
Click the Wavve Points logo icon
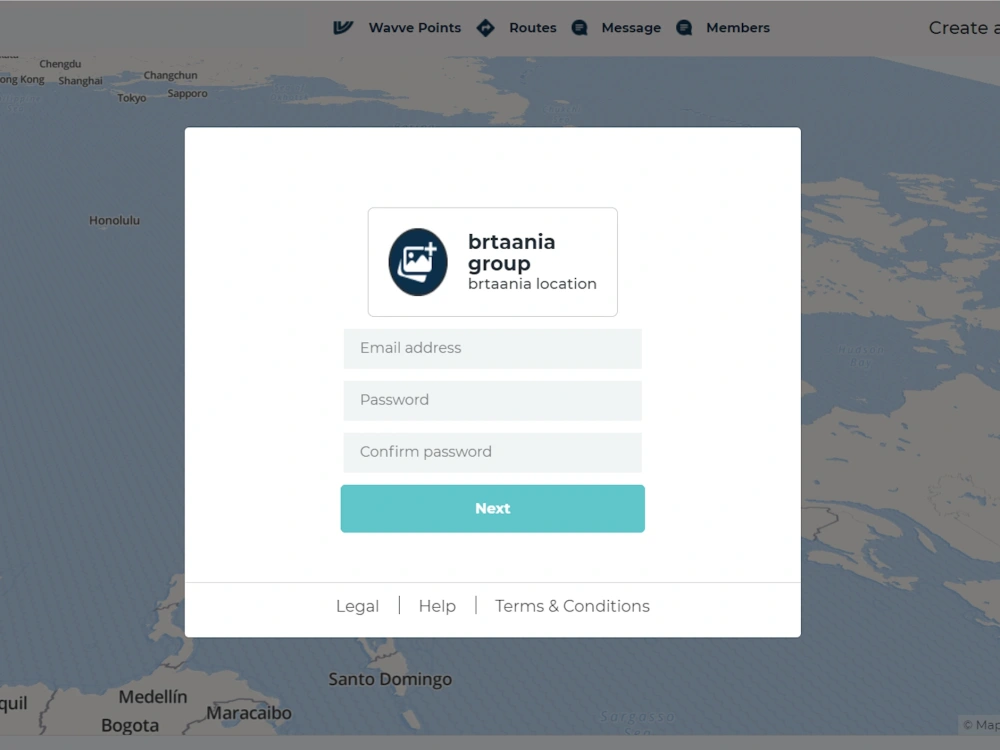tap(343, 27)
